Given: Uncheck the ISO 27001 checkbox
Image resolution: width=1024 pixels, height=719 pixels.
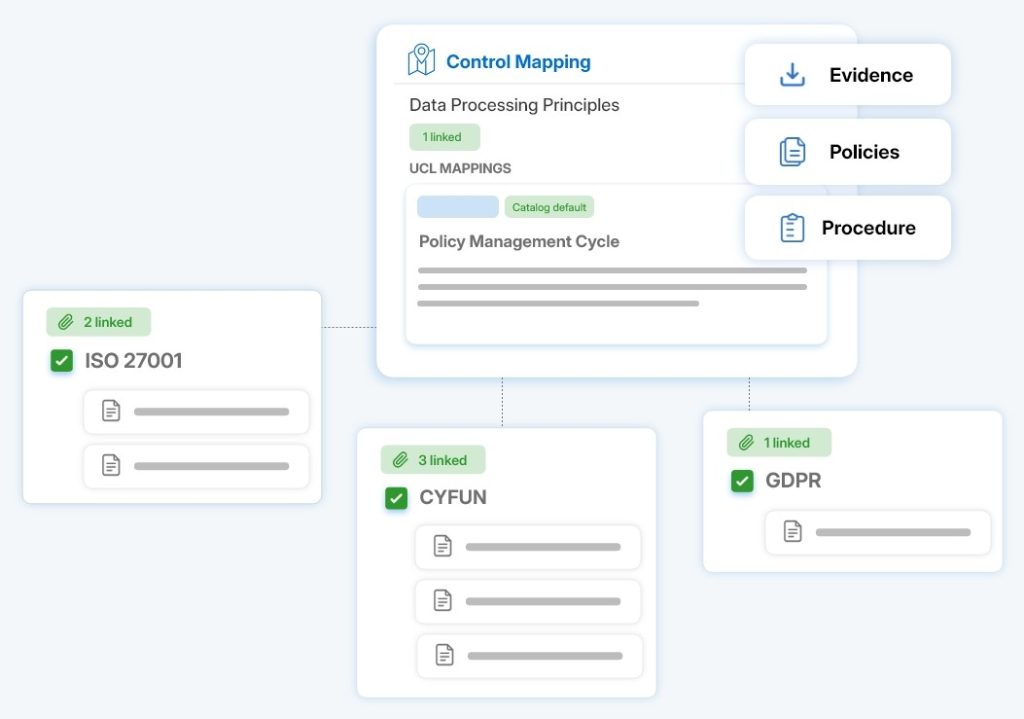Looking at the screenshot, I should tap(62, 360).
